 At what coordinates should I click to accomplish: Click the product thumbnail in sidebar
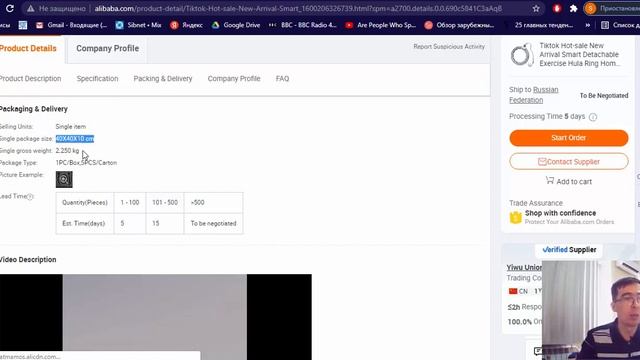click(x=522, y=55)
